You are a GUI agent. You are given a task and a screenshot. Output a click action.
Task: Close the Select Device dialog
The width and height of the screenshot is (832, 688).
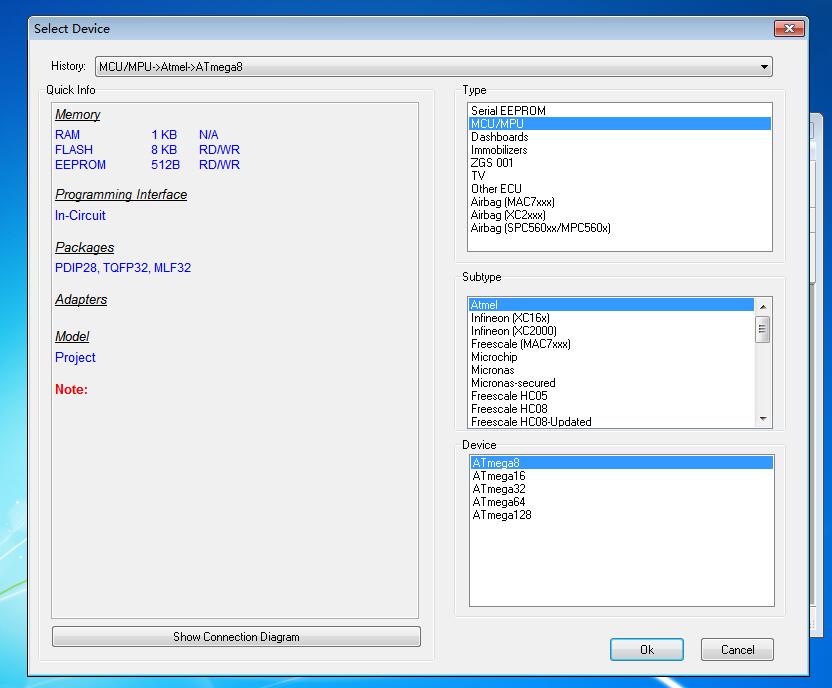[789, 29]
